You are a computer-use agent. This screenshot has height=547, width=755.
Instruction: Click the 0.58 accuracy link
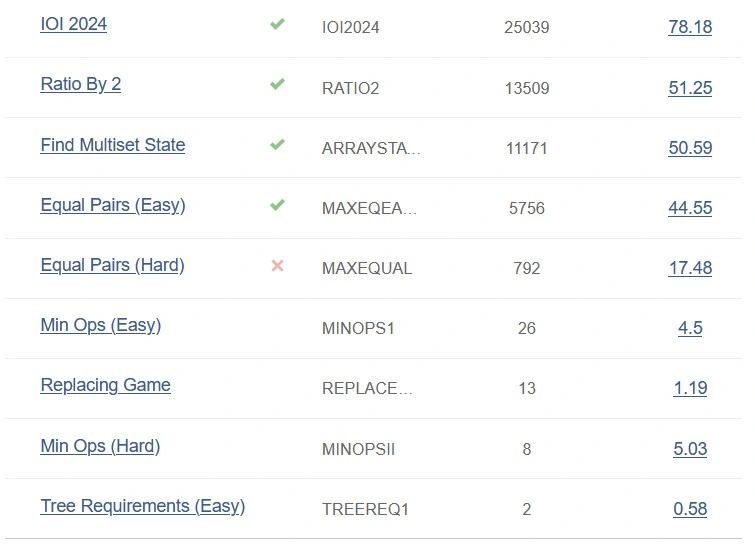[x=690, y=509]
